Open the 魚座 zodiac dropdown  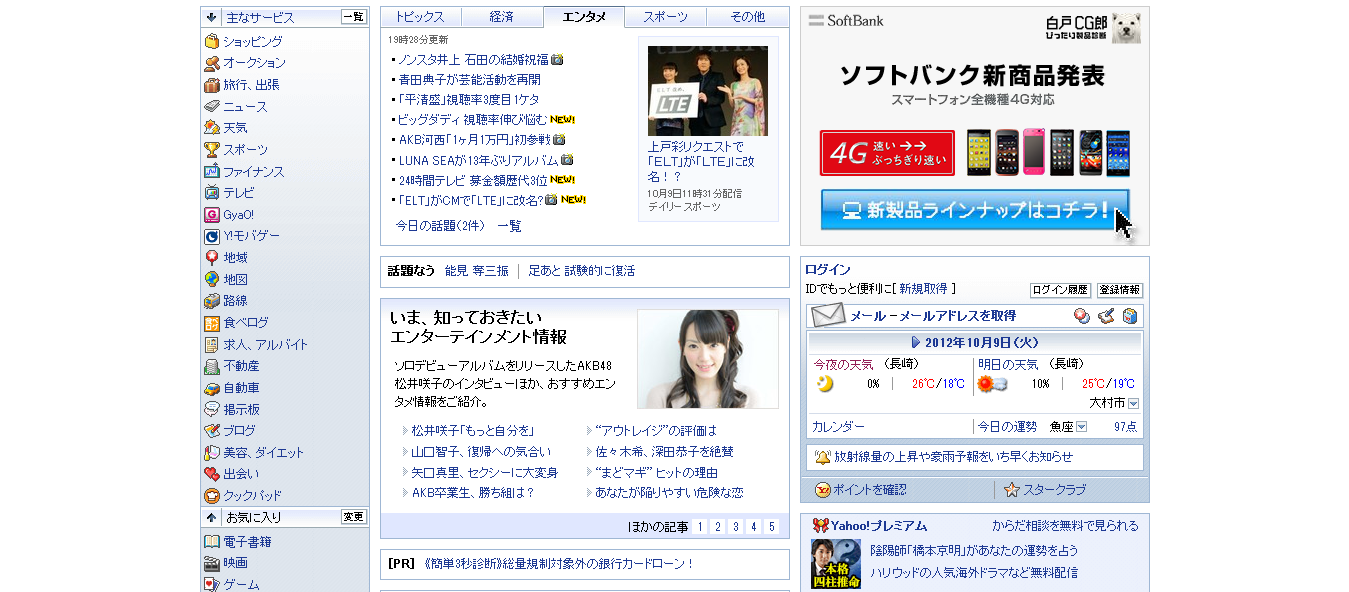pyautogui.click(x=1081, y=427)
